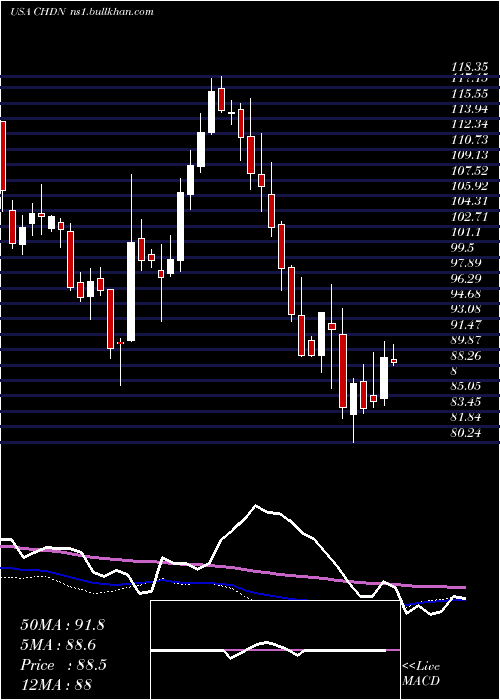Click inside the MACD inset box
Viewport: 500px width, 700px height.
point(275,650)
